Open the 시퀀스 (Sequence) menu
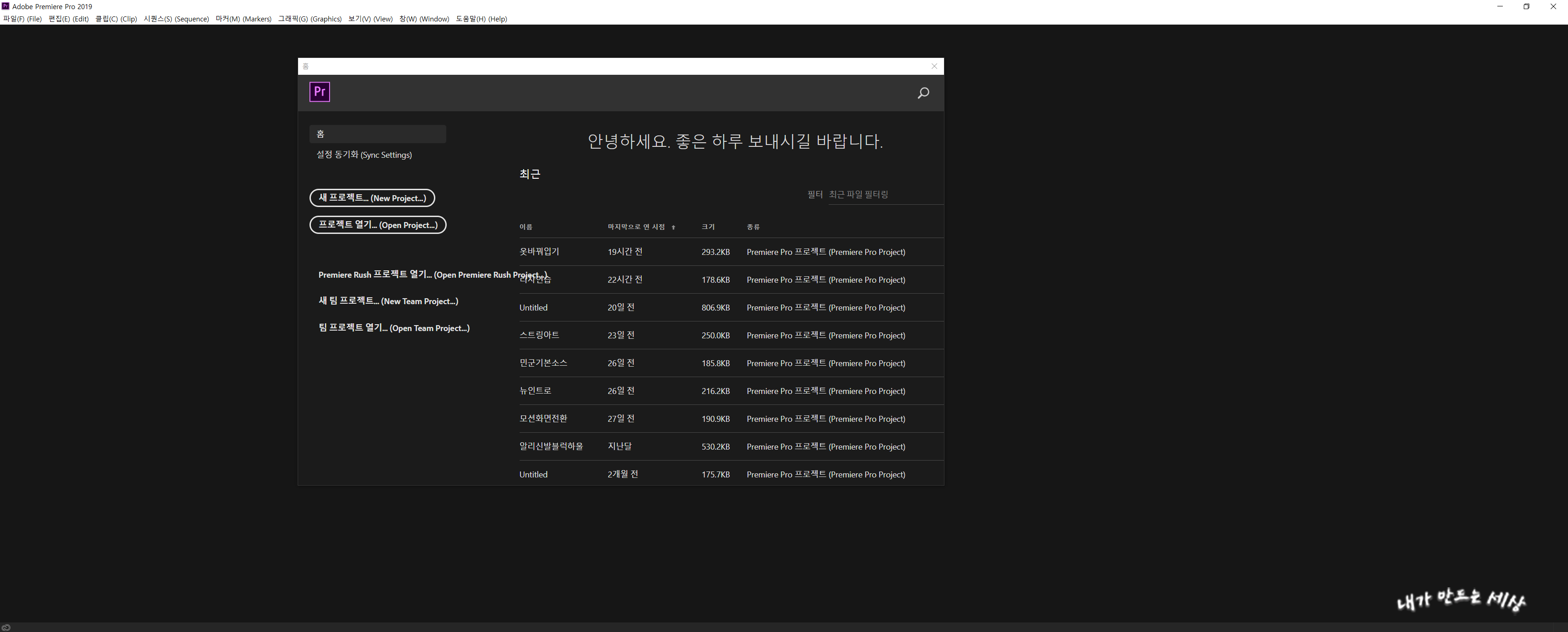 coord(176,19)
